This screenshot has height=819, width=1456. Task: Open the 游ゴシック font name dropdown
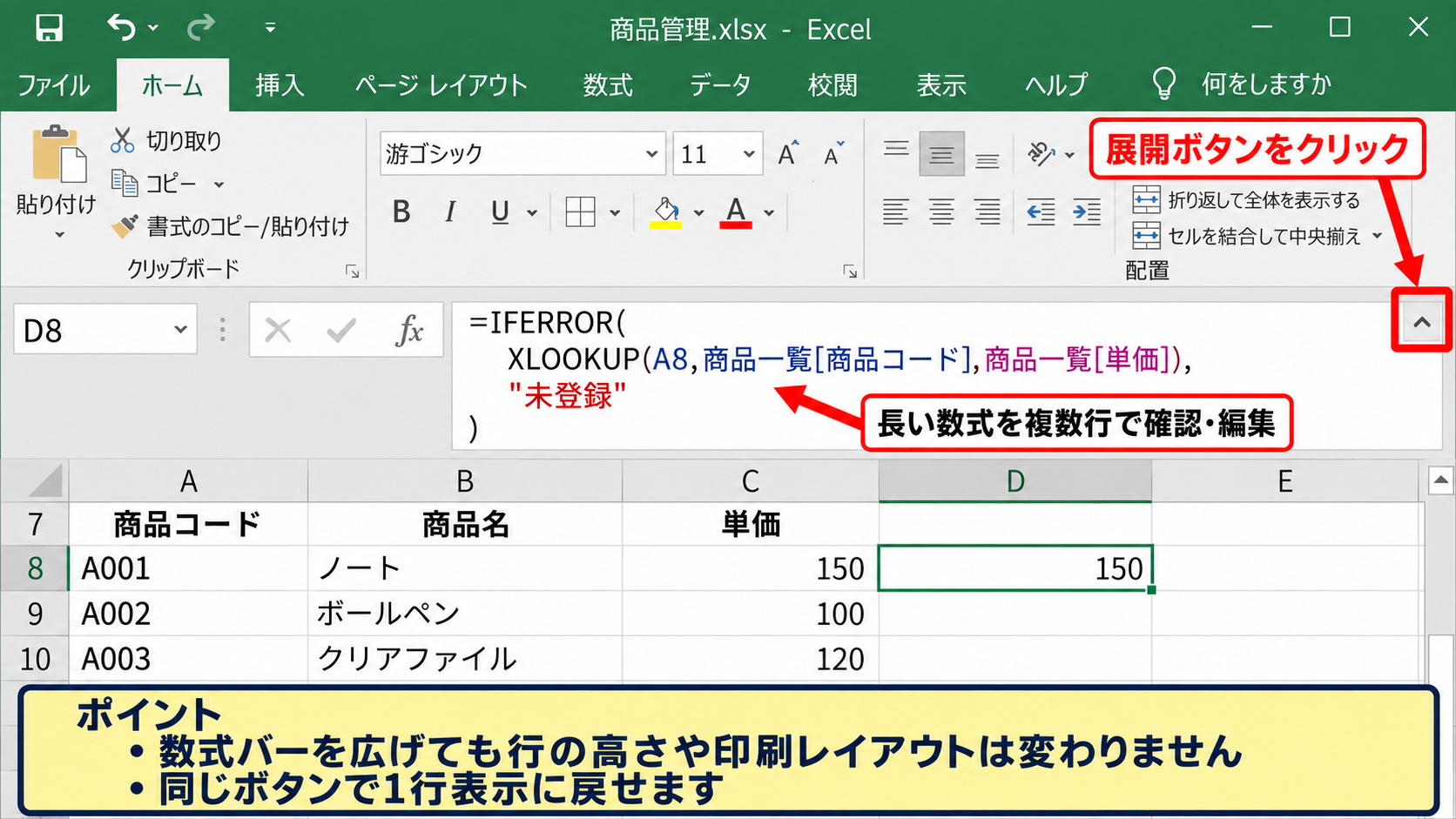[651, 154]
